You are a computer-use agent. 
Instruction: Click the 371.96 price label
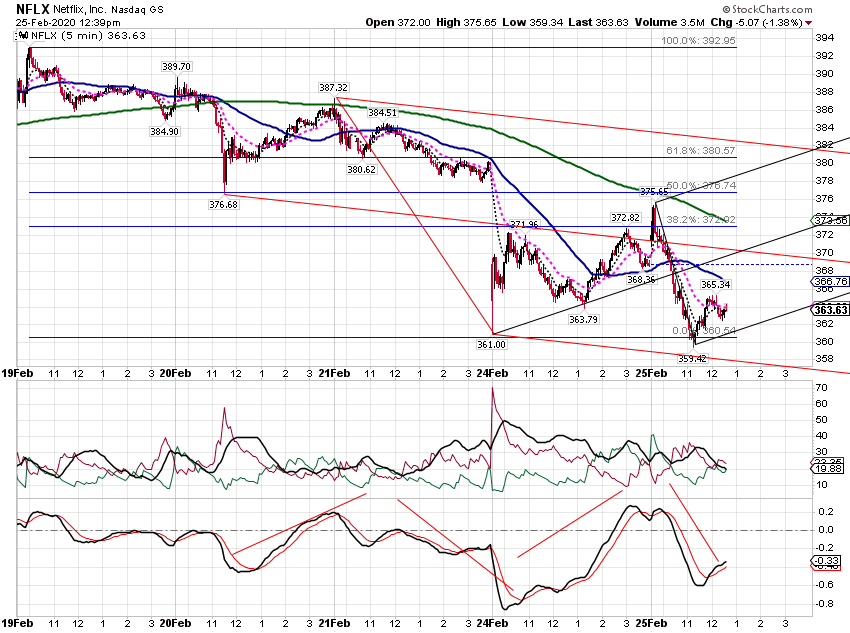[524, 224]
